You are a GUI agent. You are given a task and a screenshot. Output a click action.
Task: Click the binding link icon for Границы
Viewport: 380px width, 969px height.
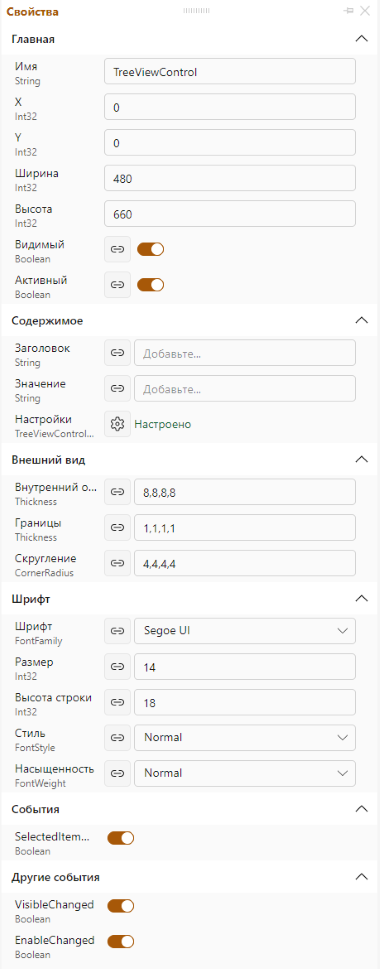click(117, 528)
